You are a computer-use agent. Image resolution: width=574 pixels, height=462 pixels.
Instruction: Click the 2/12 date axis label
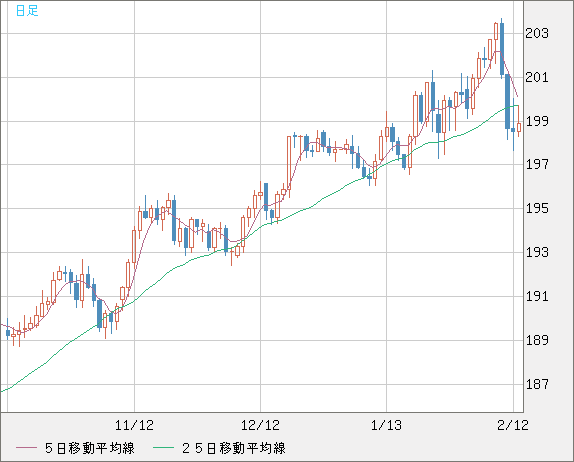point(513,425)
